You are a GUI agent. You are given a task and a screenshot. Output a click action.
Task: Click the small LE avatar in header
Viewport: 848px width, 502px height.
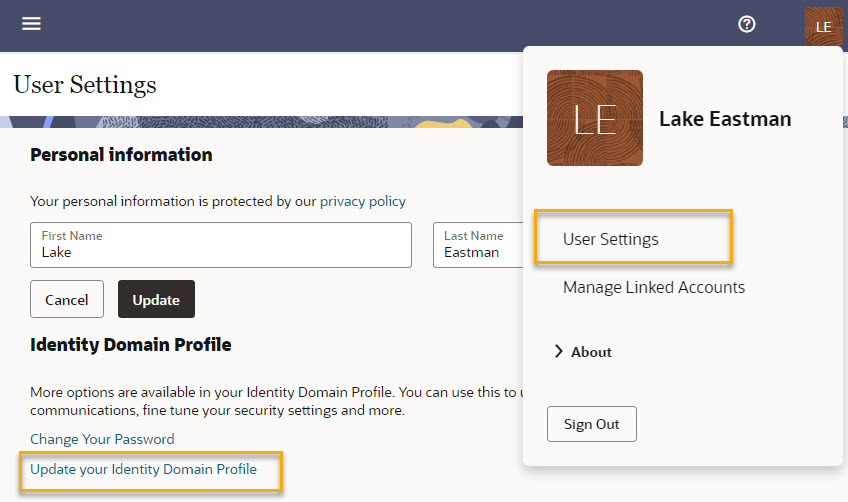[x=823, y=26]
